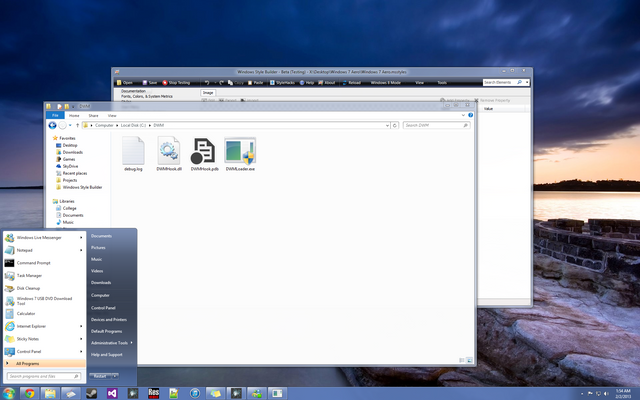The image size is (640, 400).
Task: Expand Internet Explorer jump list arrow
Action: (x=81, y=326)
